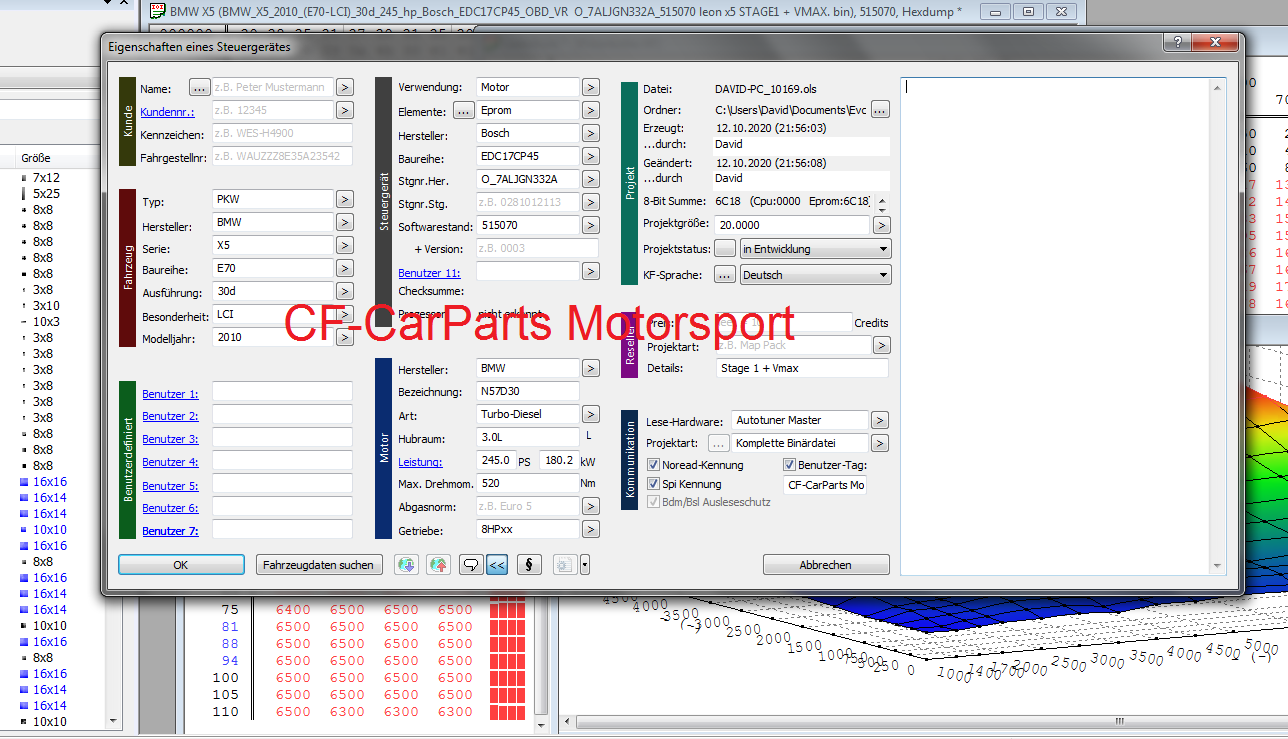Open the KF-Sprache dropdown showing Deutsch
Image resolution: width=1288 pixels, height=739 pixels.
[x=816, y=275]
